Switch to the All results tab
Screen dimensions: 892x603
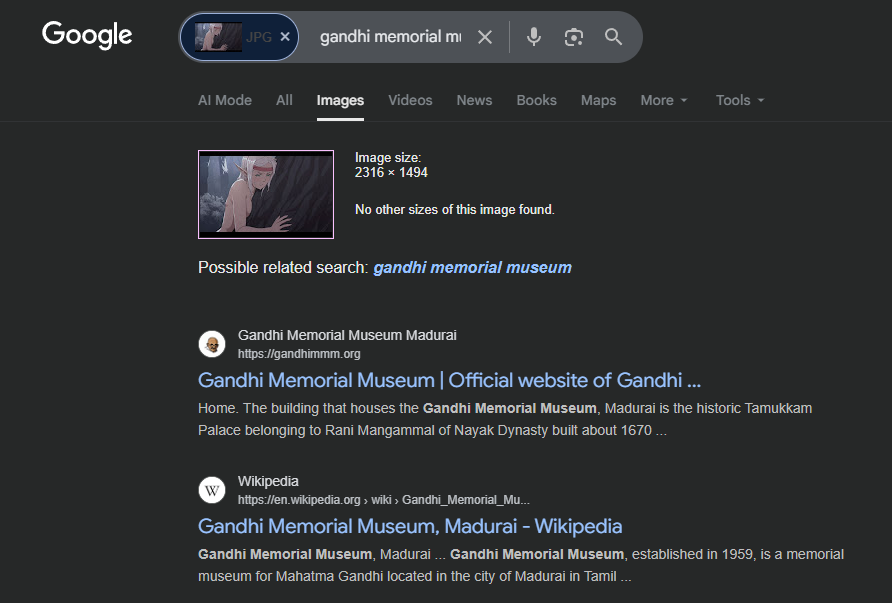(x=284, y=100)
